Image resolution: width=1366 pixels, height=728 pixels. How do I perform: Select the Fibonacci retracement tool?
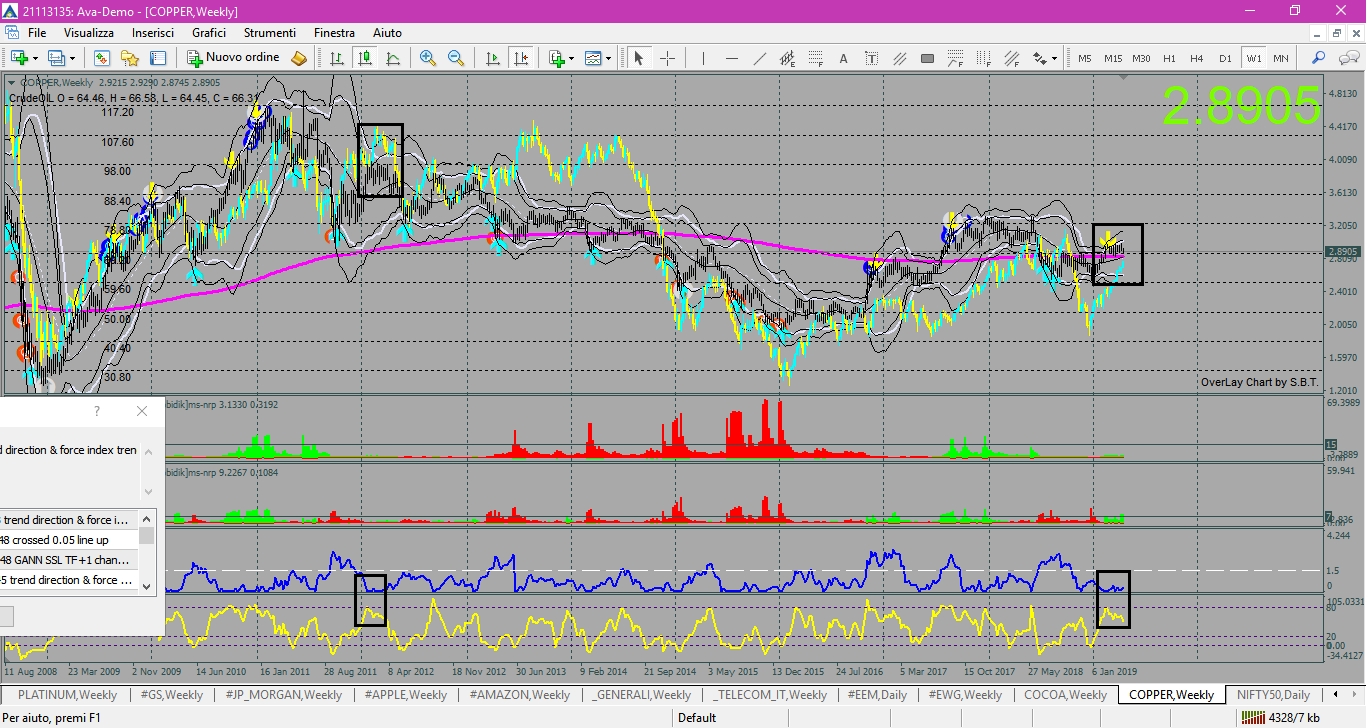click(816, 58)
